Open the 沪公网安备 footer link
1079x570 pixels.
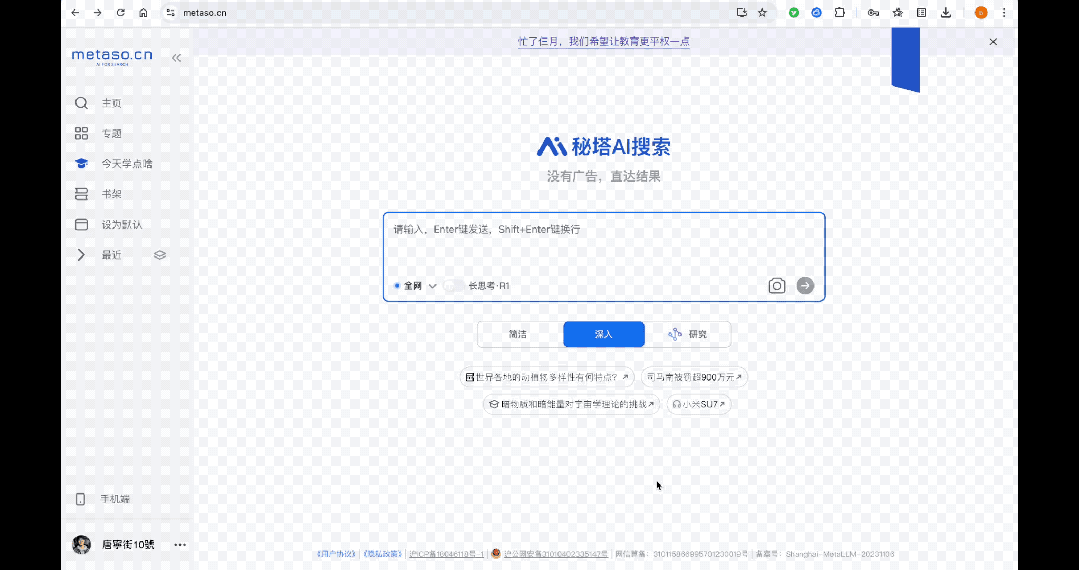(x=555, y=554)
